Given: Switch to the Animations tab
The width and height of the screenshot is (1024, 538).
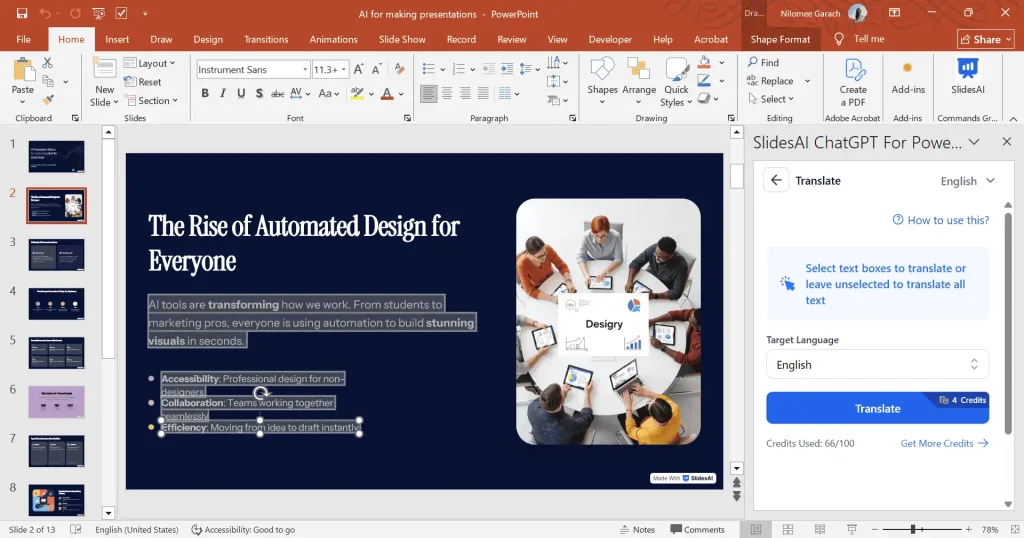Looking at the screenshot, I should [x=333, y=39].
